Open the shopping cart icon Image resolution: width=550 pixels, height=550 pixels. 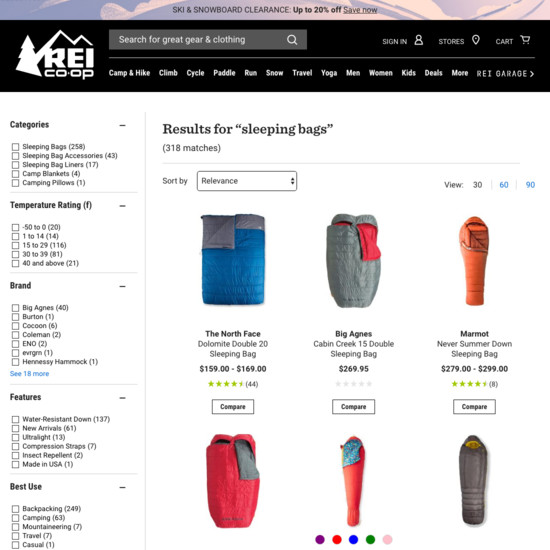pos(525,40)
